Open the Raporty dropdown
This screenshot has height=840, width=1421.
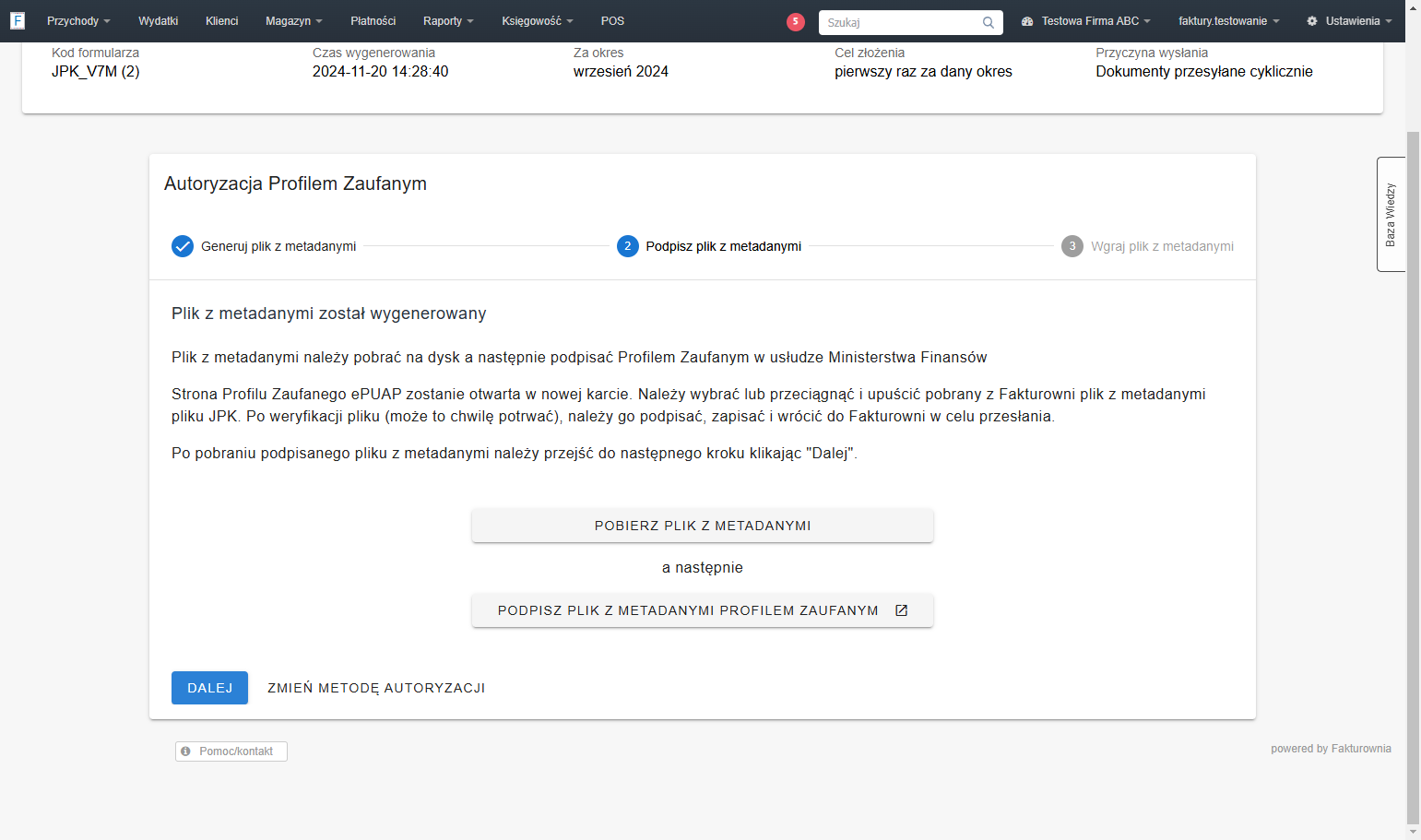(x=448, y=21)
